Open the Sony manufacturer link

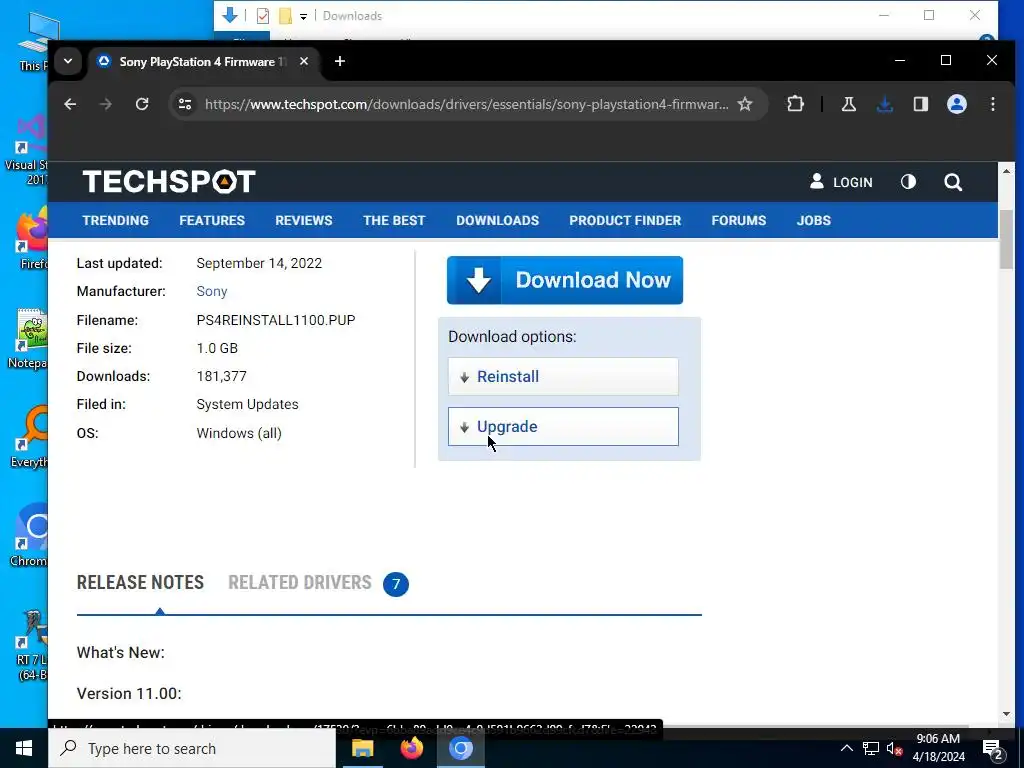(x=212, y=291)
